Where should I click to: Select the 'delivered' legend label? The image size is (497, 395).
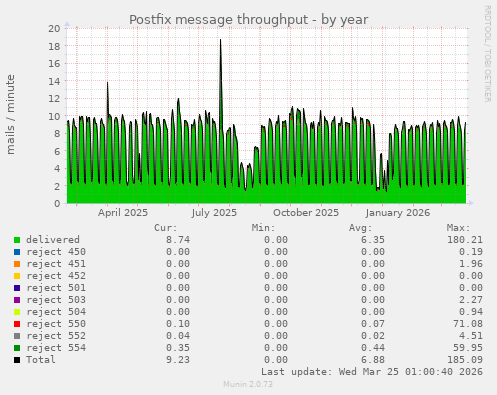(53, 240)
